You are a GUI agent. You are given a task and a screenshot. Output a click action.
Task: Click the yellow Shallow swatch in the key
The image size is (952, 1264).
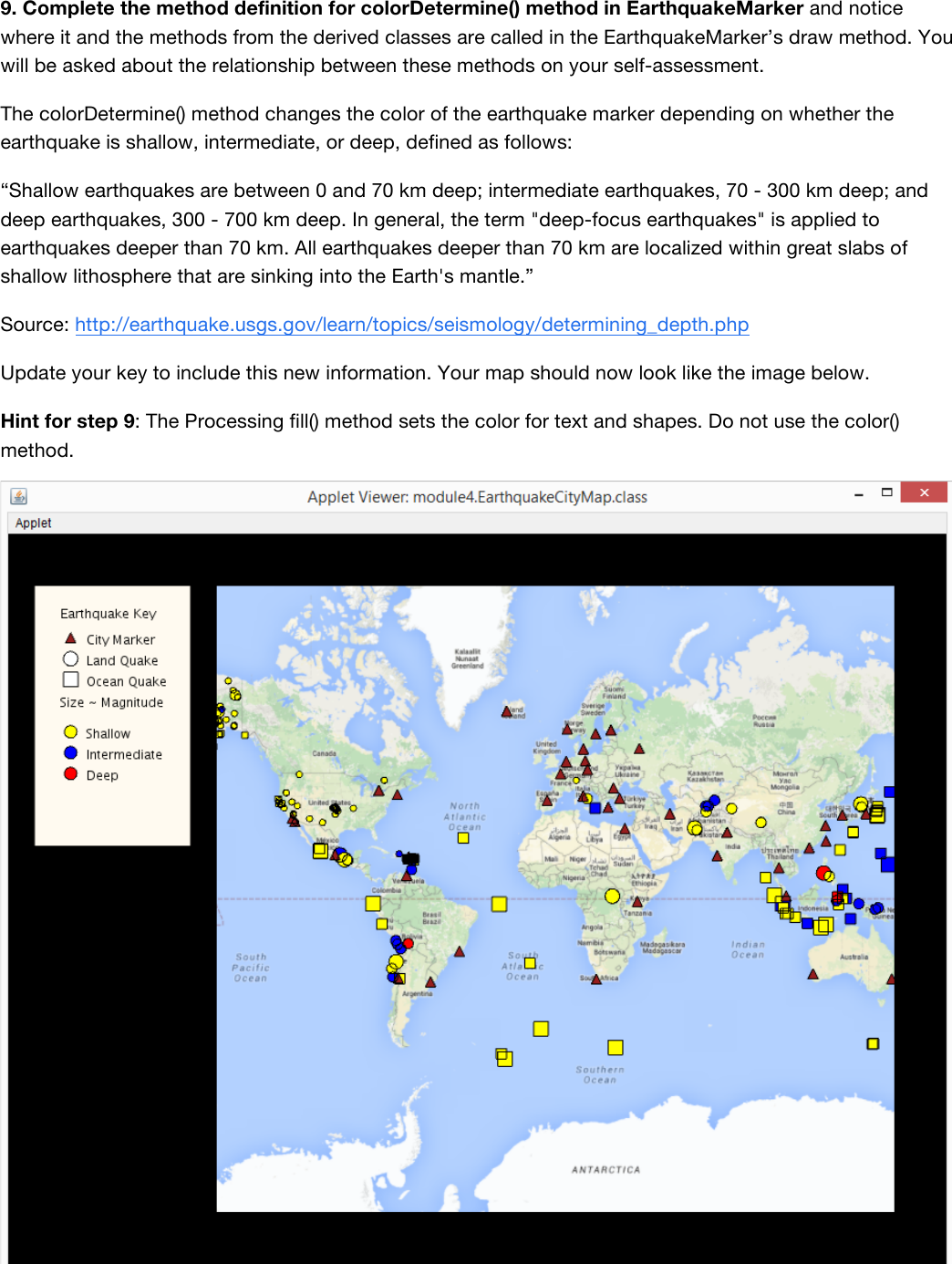click(70, 732)
